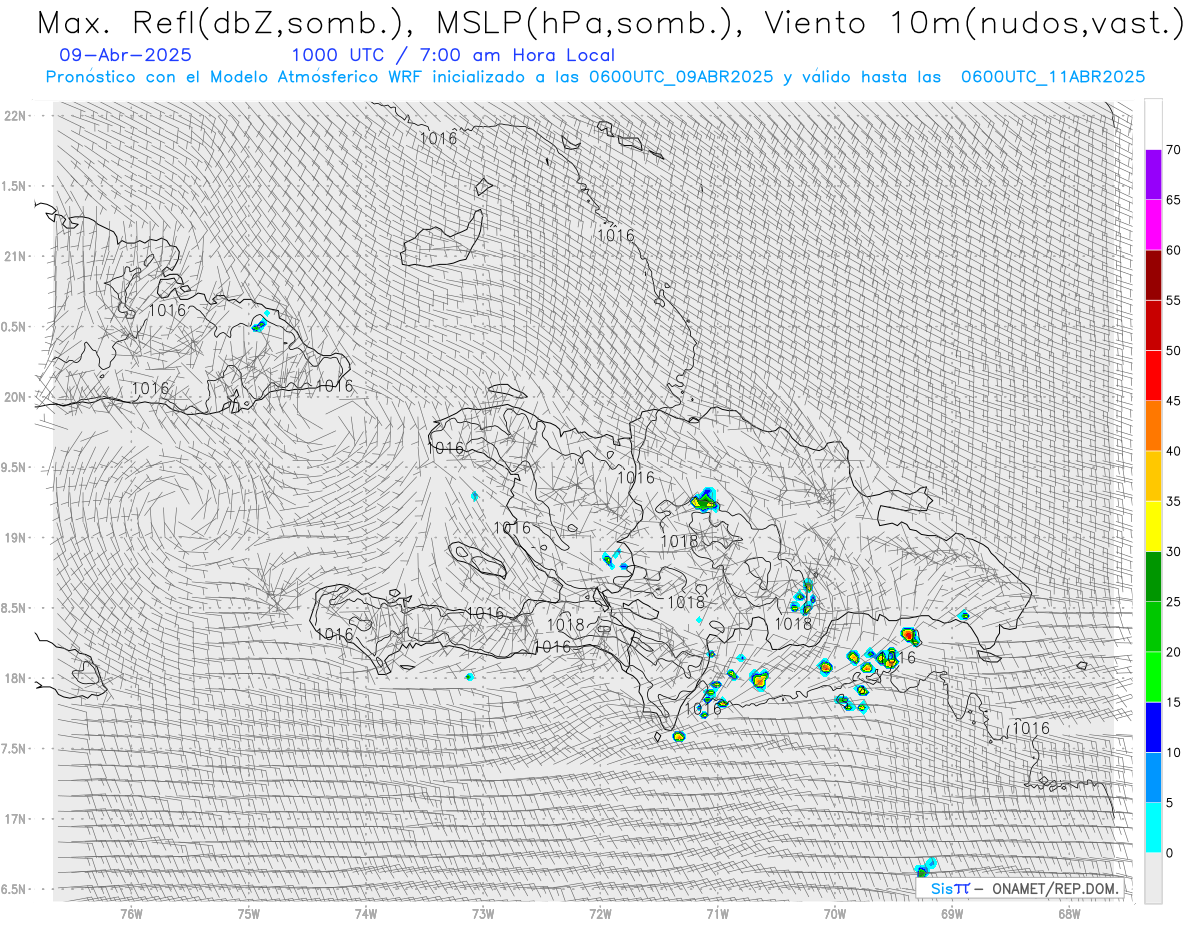Click the dark blue 10–15 dBZ legend swatch

coord(1153,727)
